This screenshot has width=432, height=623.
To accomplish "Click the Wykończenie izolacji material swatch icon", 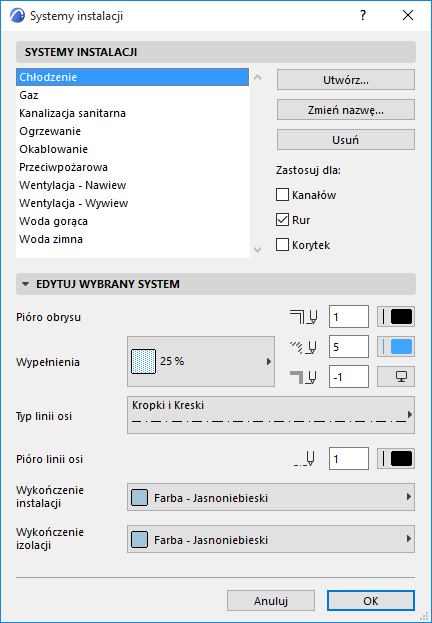I will 139,540.
